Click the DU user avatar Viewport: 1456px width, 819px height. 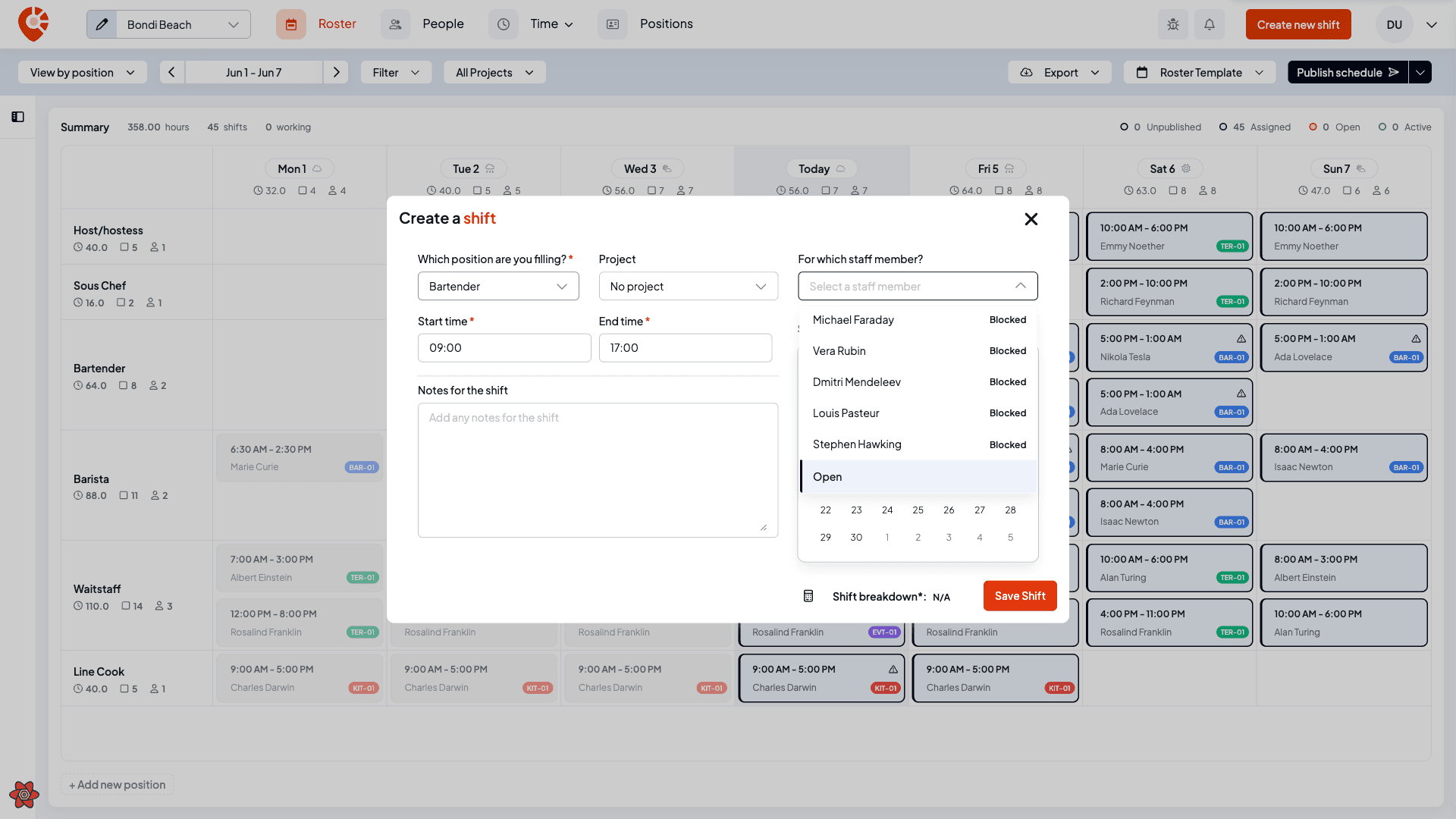pos(1394,24)
